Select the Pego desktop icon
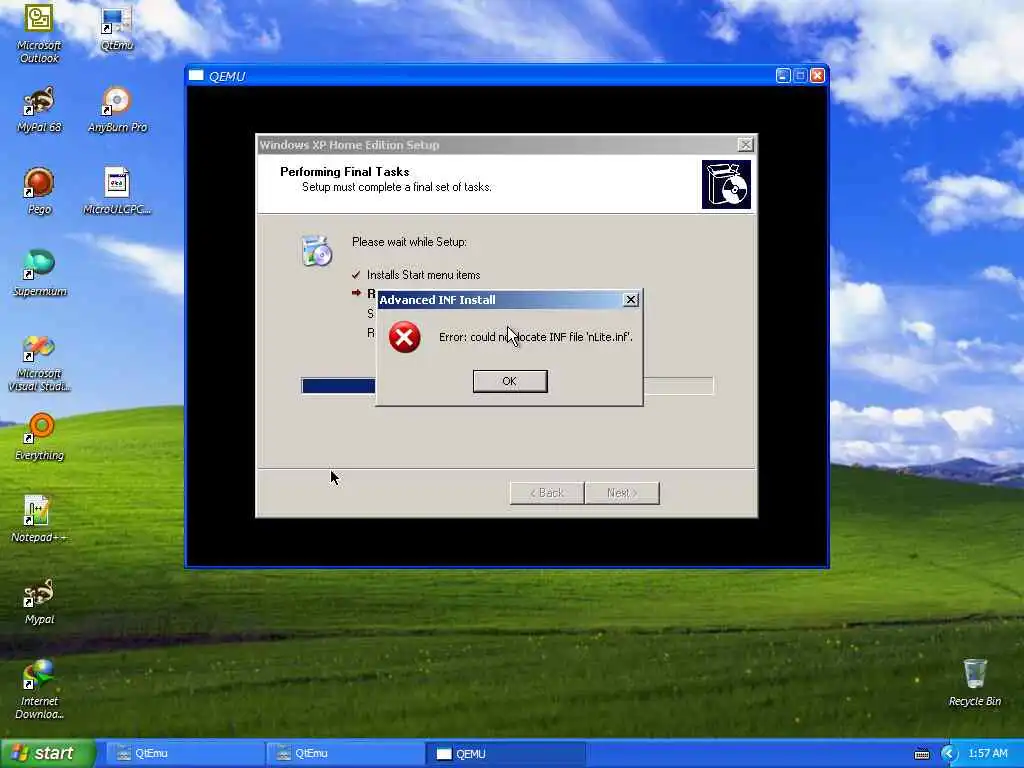The height and width of the screenshot is (768, 1024). coord(39,191)
